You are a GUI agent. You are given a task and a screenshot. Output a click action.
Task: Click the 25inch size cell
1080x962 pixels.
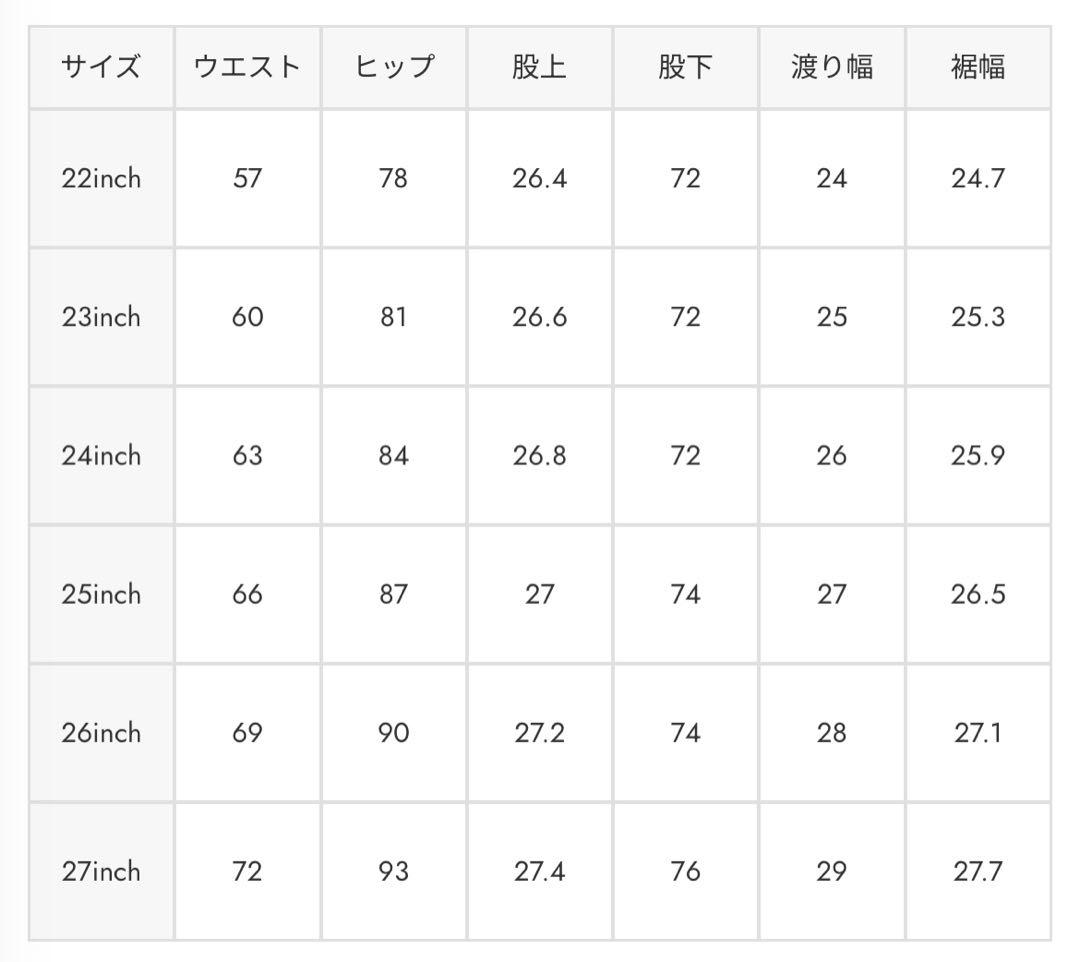coord(101,594)
